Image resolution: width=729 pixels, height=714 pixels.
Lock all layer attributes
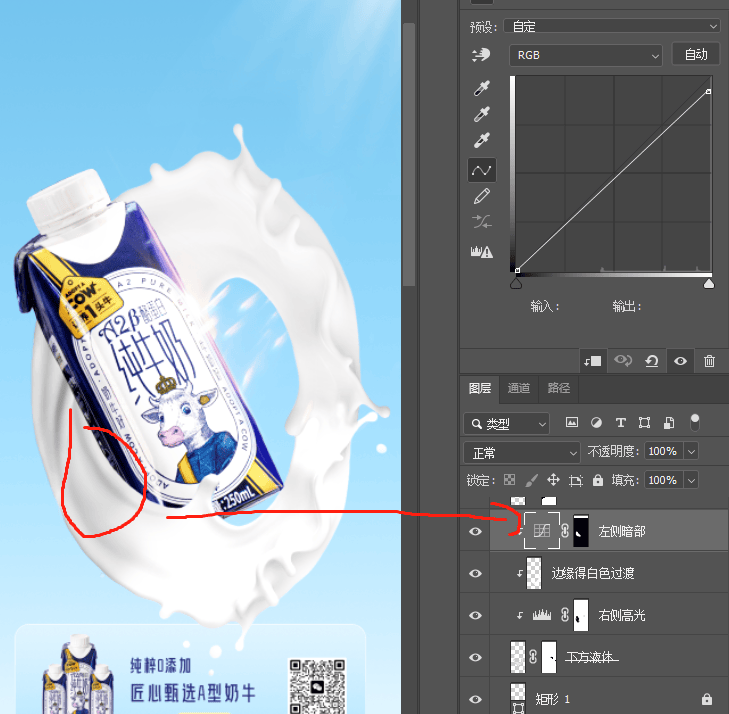tap(597, 480)
